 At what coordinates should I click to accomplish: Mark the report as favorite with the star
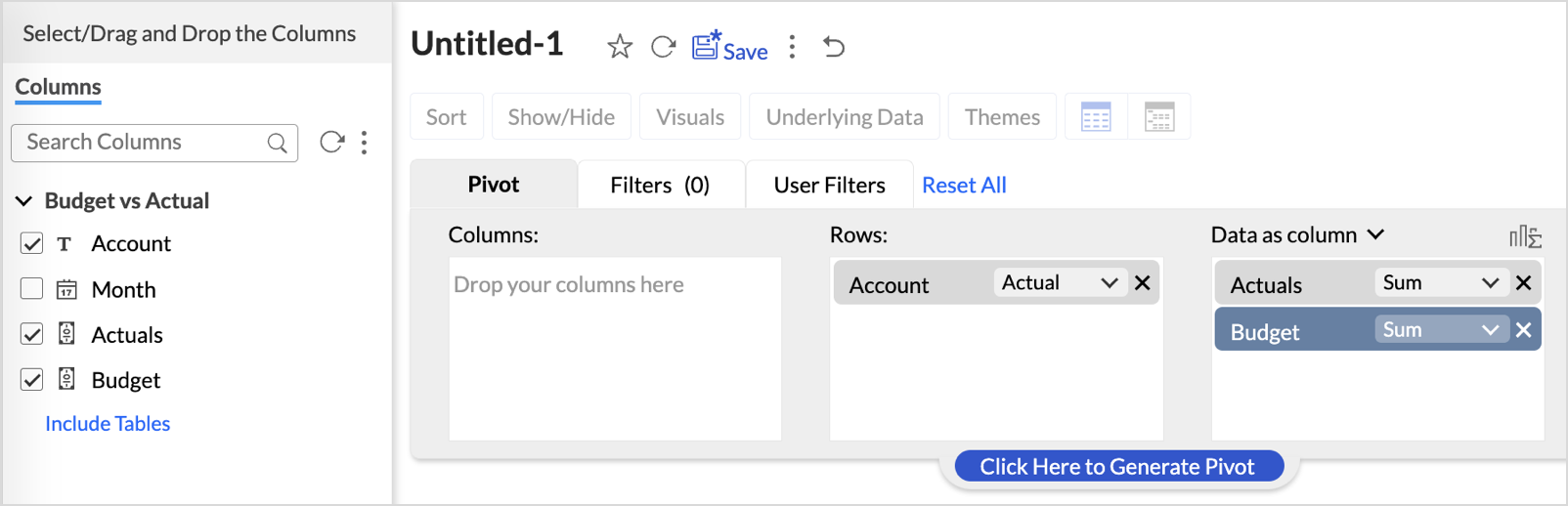click(620, 47)
